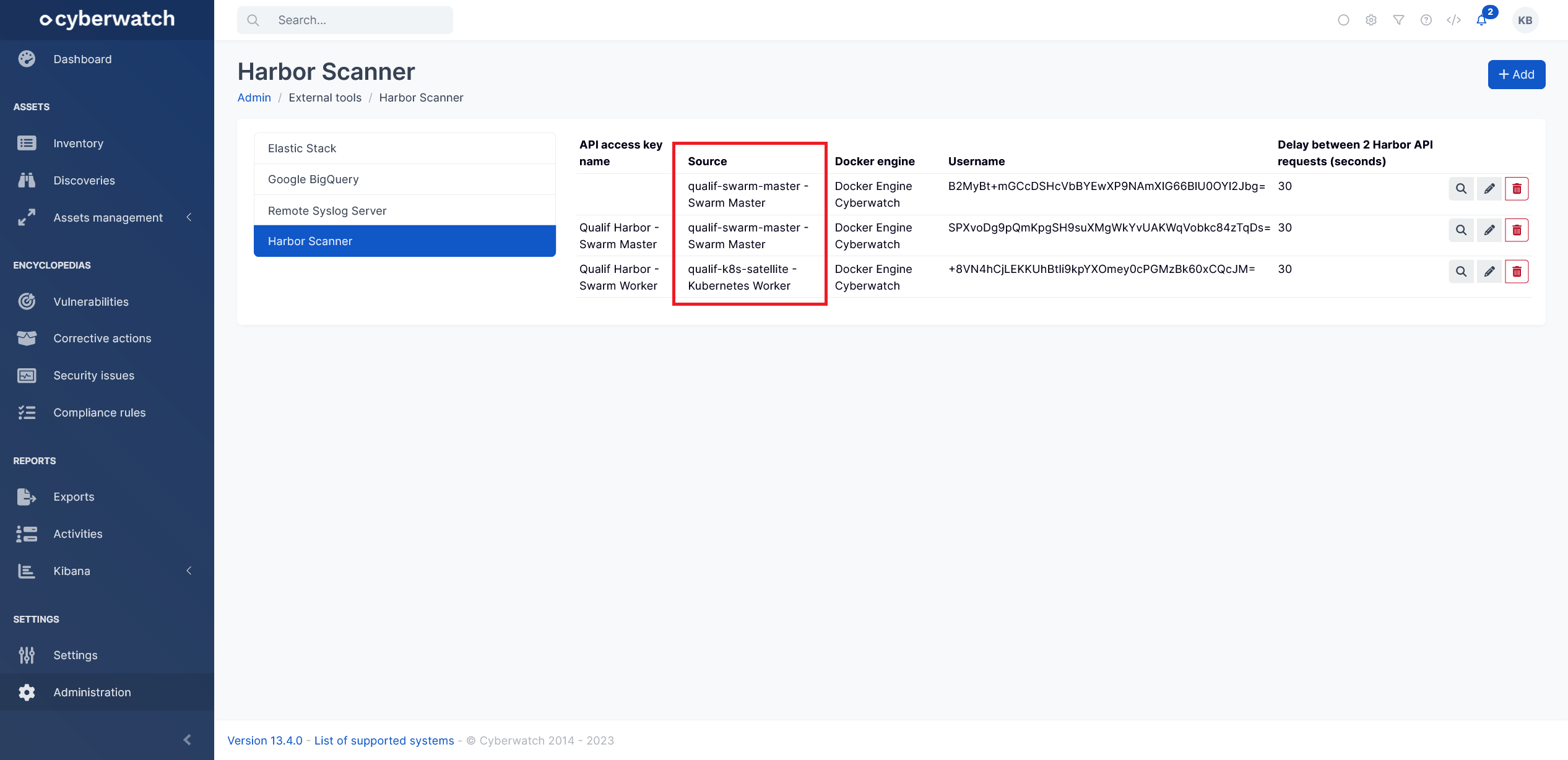Click the API access key name header
This screenshot has width=1568, height=760.
point(621,153)
